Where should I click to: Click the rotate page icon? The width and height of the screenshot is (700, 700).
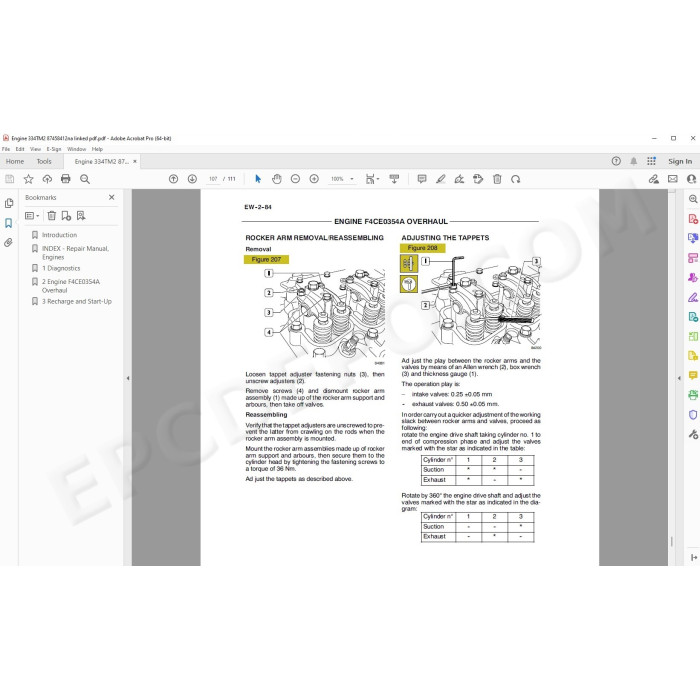[516, 179]
